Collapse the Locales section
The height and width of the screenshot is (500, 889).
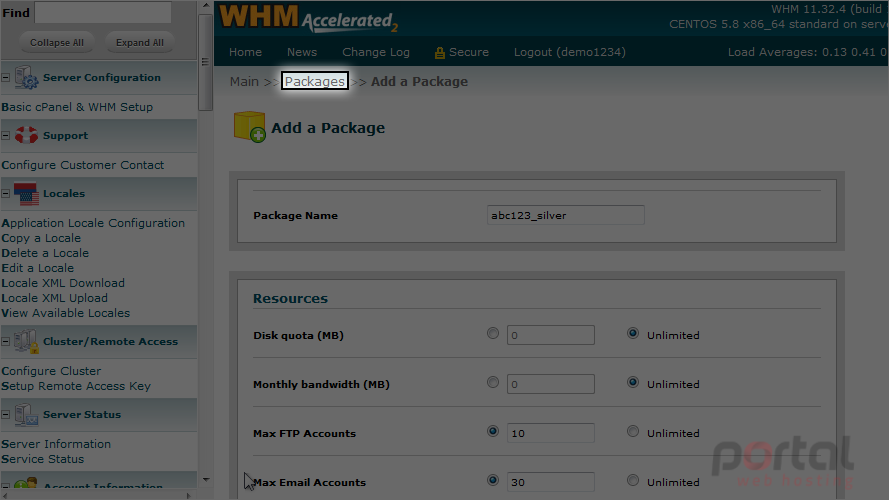(x=6, y=193)
